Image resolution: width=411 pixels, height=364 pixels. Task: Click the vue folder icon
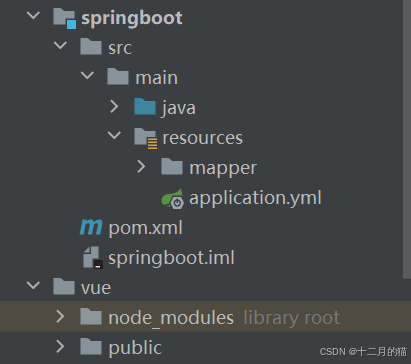tap(64, 286)
